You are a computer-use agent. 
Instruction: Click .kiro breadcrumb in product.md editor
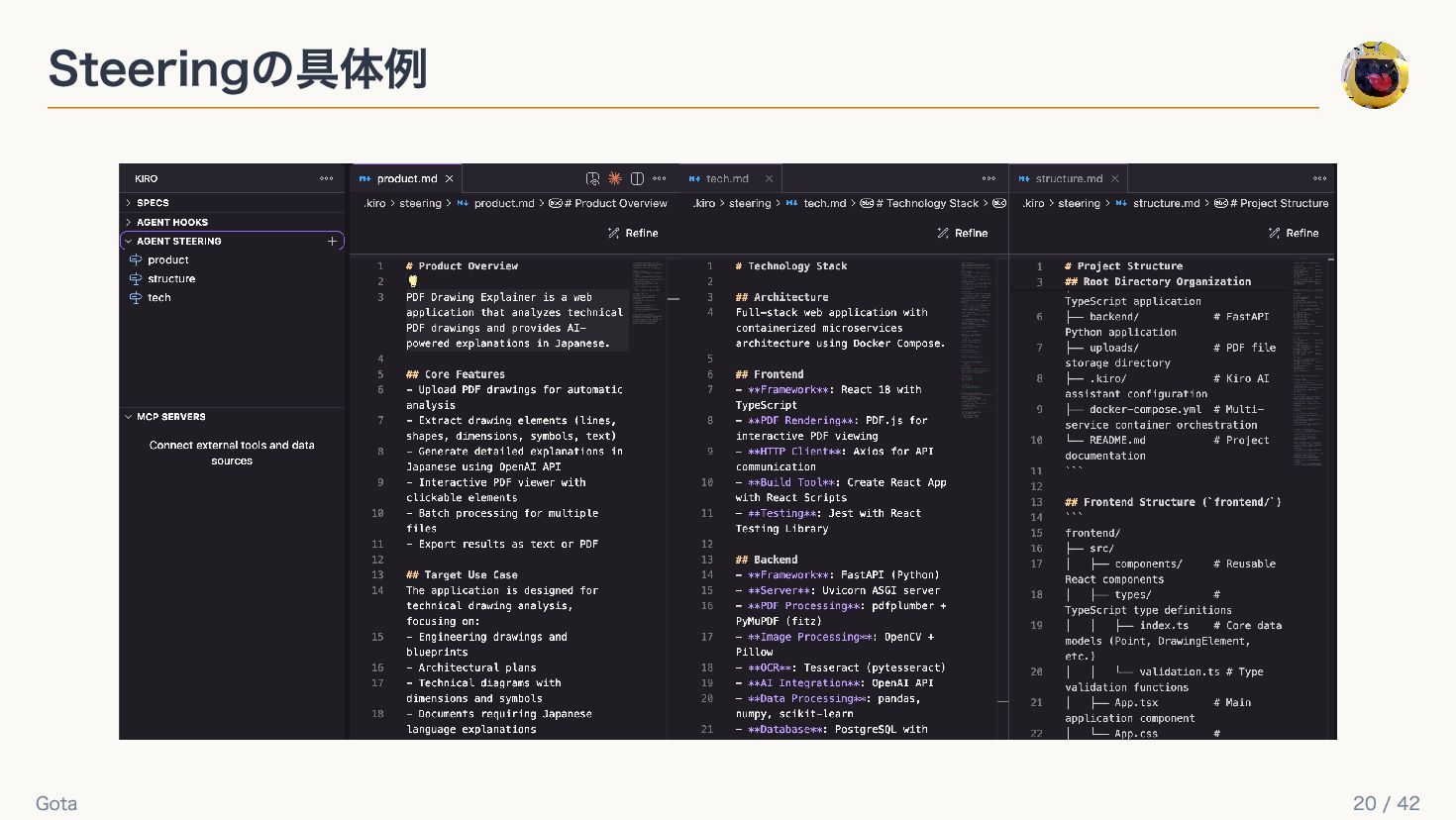point(374,204)
